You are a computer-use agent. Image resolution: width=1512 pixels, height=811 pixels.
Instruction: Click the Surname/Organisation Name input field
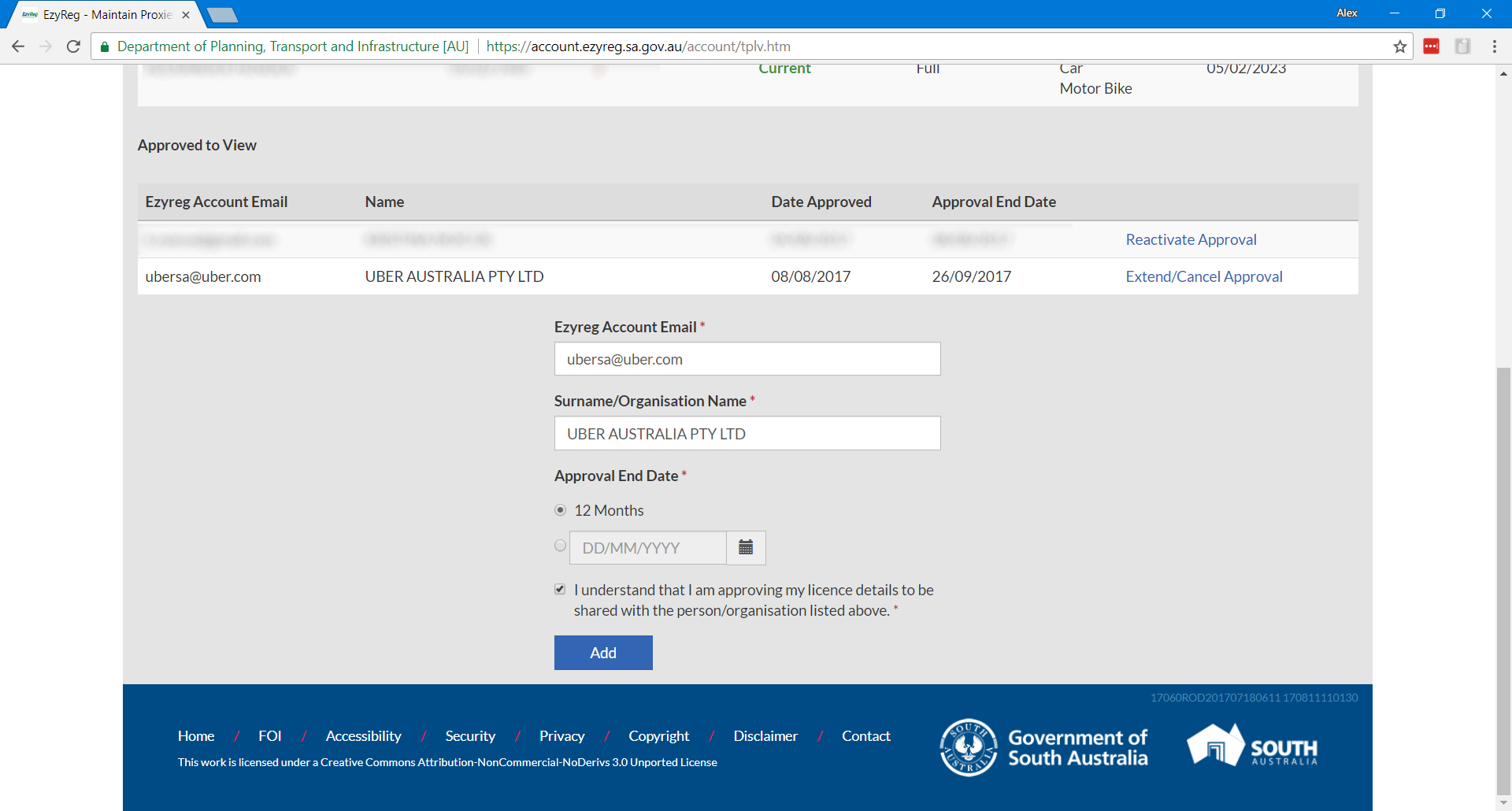(x=747, y=433)
